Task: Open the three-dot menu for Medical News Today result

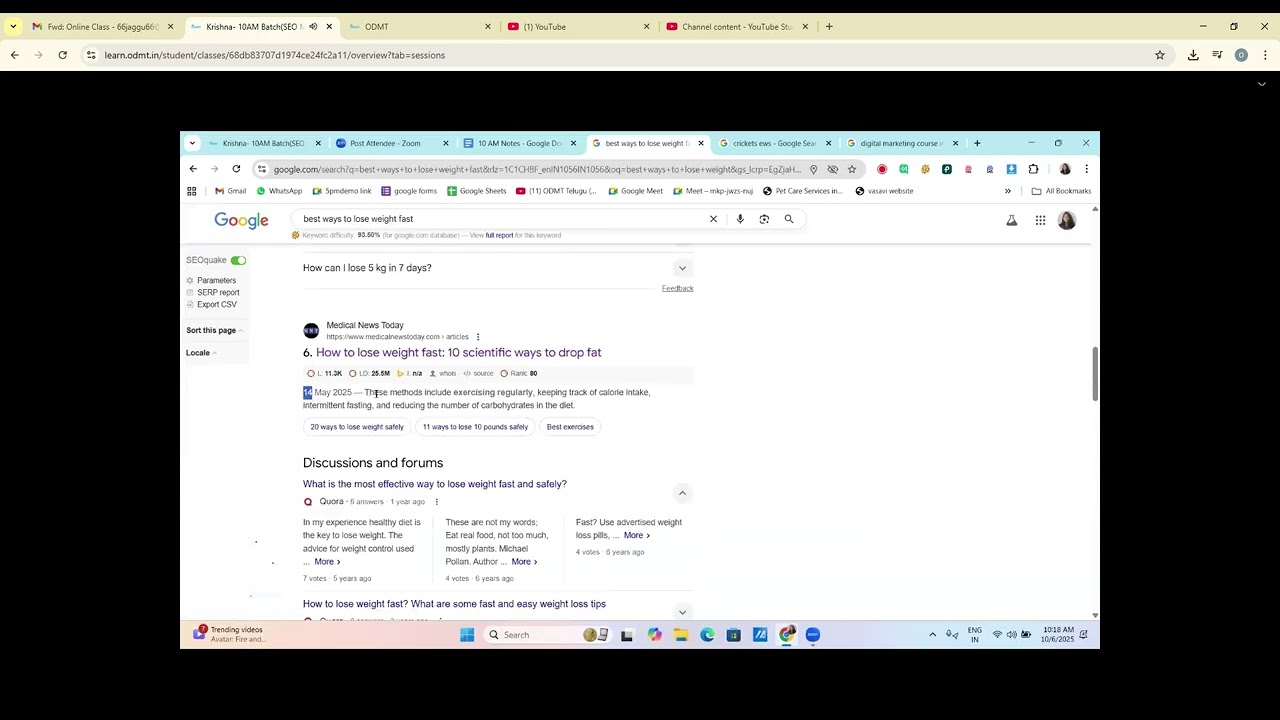Action: [478, 337]
